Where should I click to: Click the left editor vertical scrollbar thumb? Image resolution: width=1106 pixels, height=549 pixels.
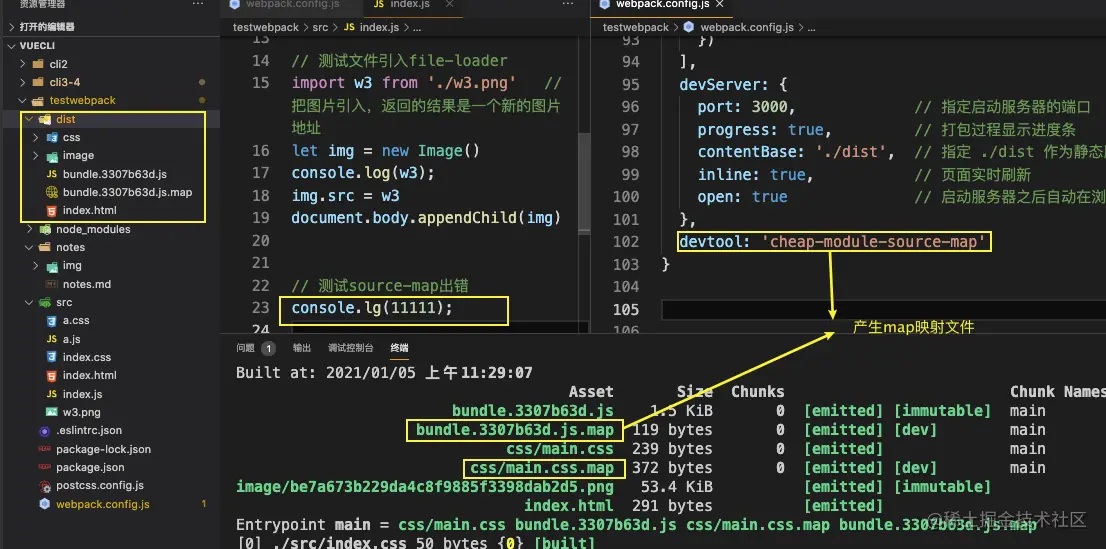point(583,182)
